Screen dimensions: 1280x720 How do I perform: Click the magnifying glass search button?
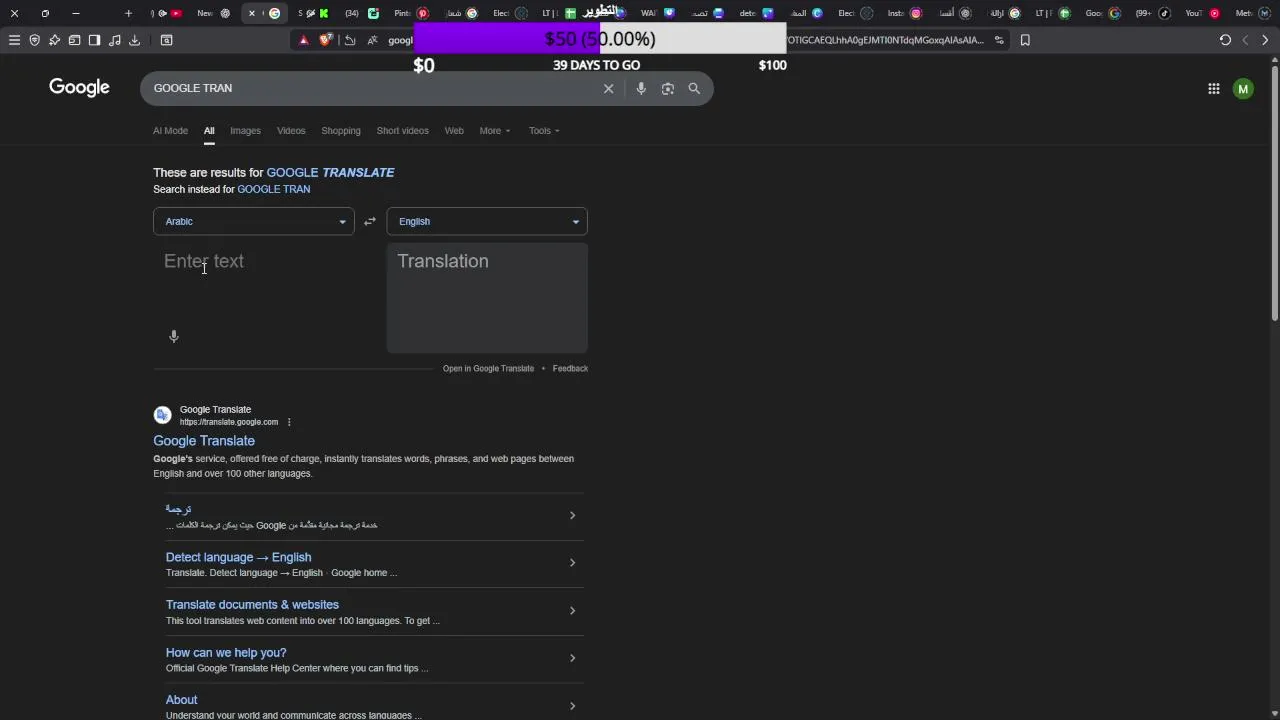click(x=694, y=88)
